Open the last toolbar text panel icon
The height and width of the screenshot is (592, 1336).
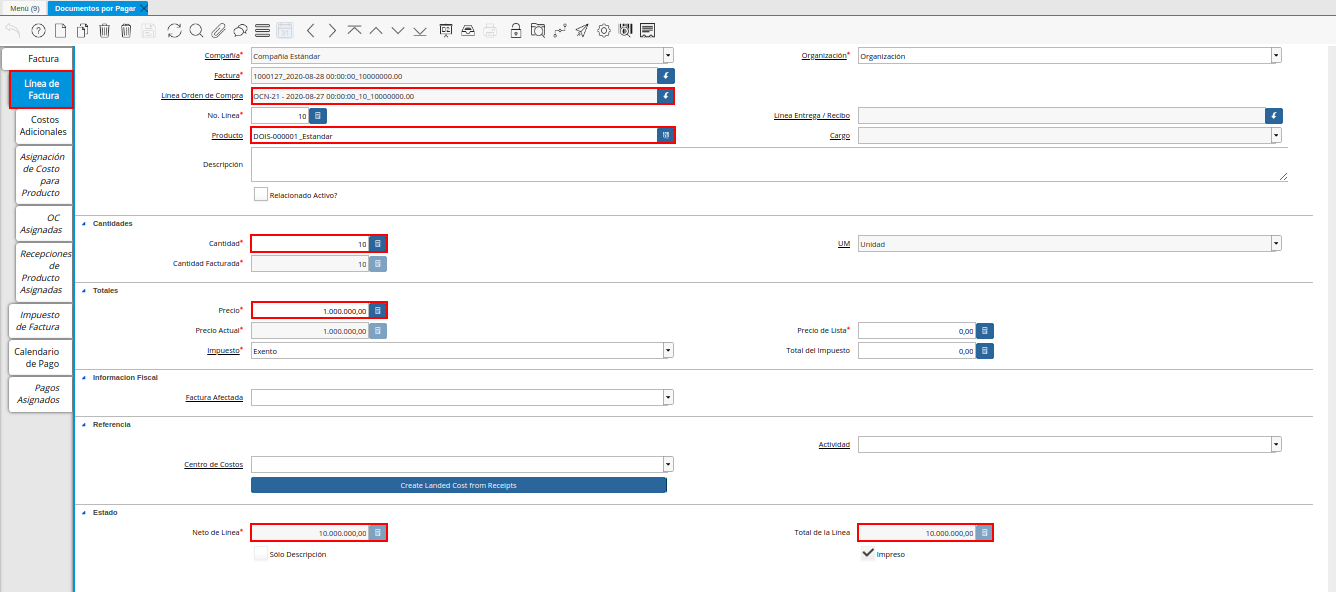point(648,30)
